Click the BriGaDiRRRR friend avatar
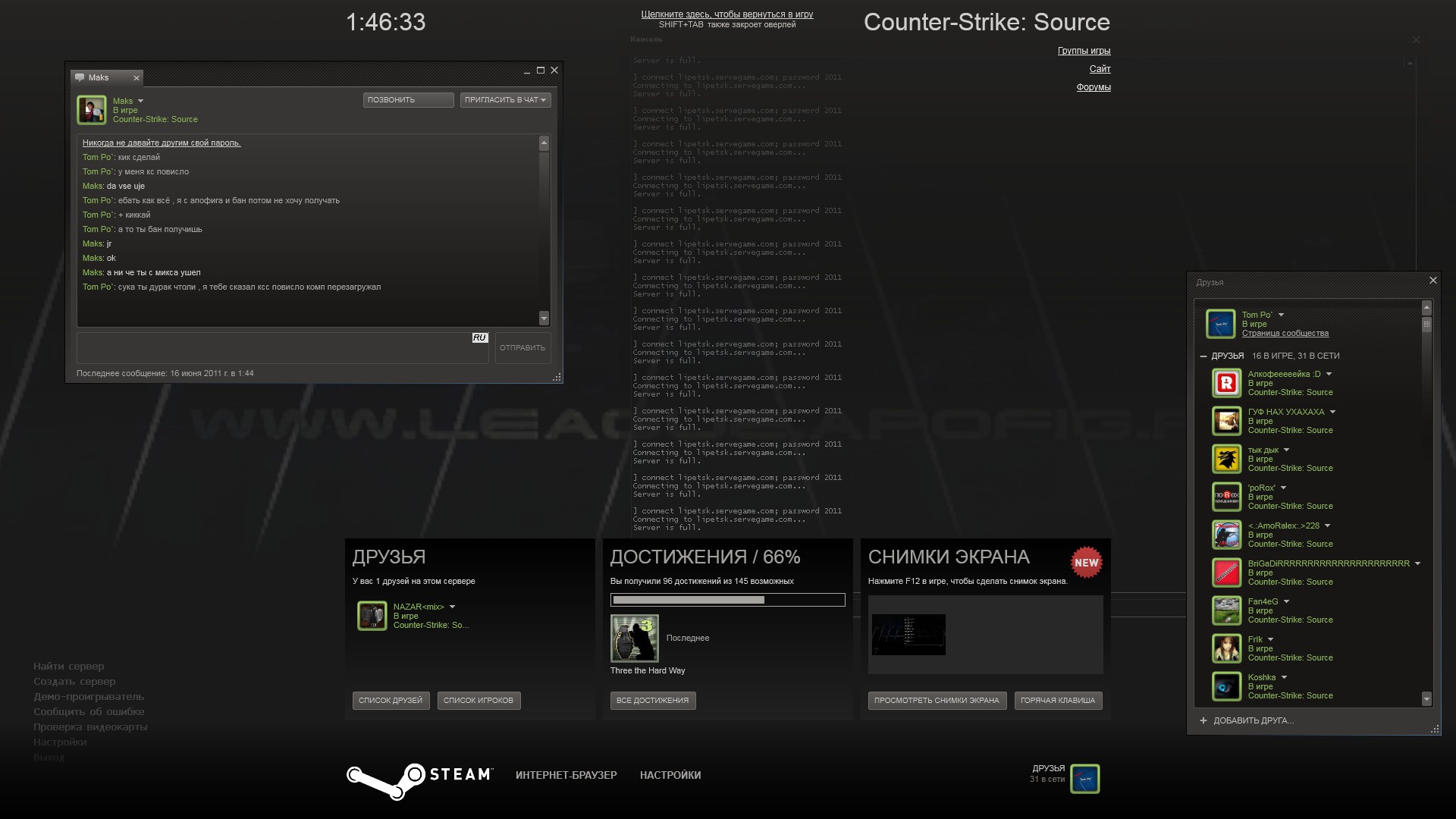Viewport: 1456px width, 819px height. [x=1226, y=573]
